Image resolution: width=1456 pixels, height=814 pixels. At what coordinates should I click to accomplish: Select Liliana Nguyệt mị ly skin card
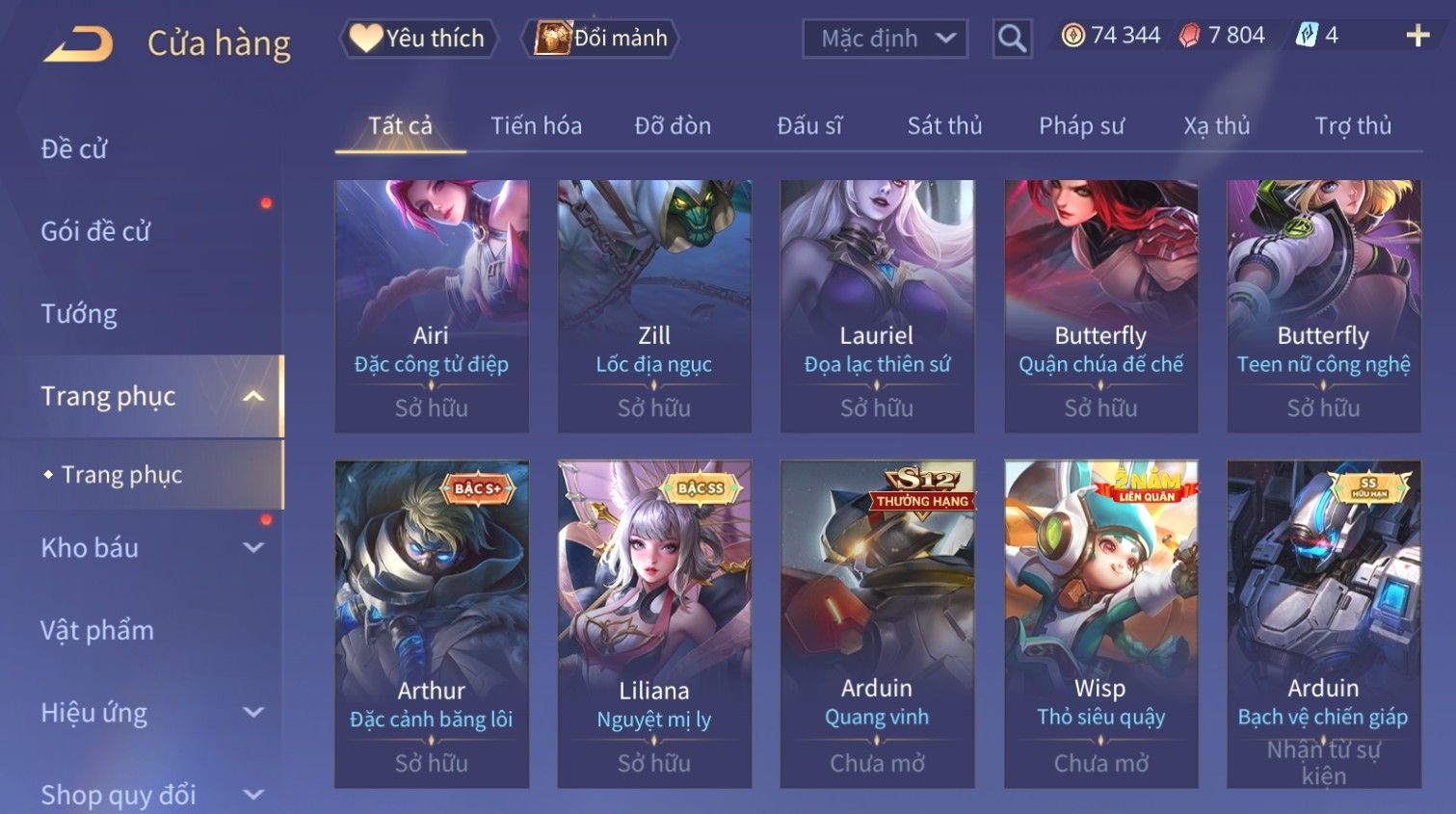654,624
